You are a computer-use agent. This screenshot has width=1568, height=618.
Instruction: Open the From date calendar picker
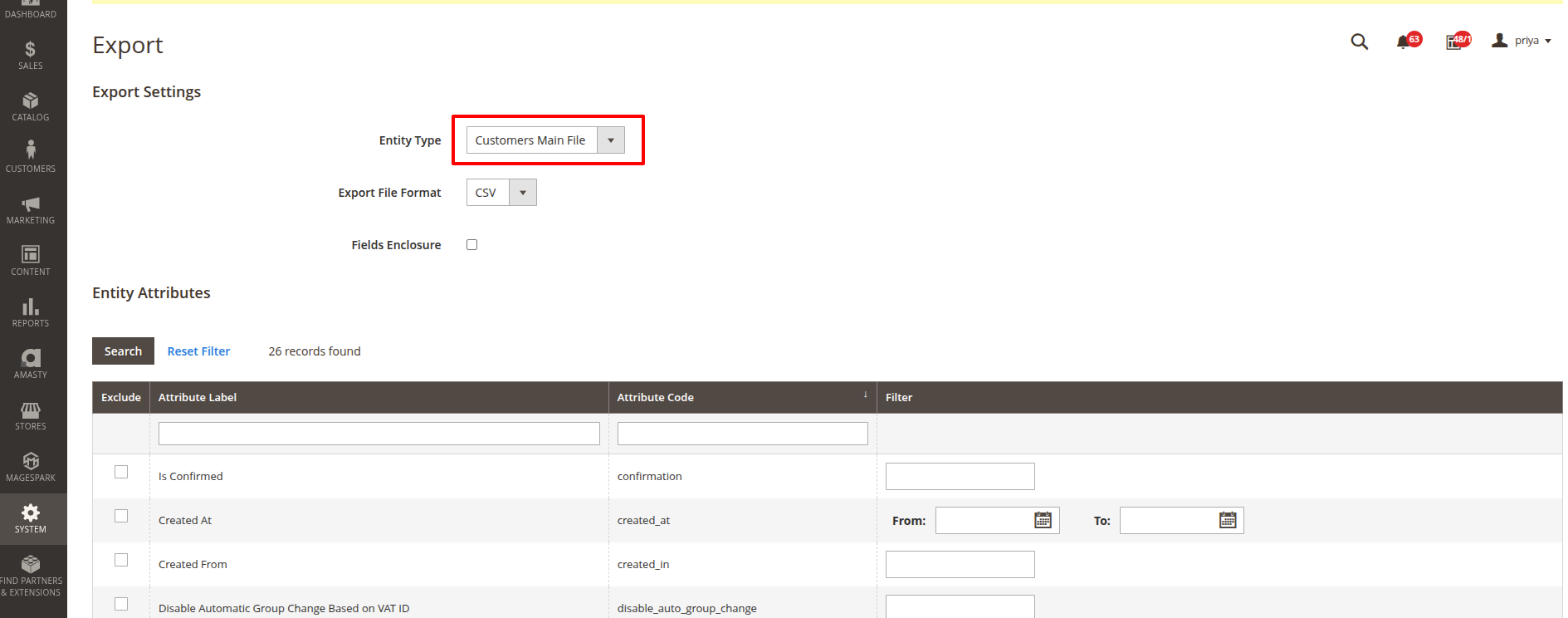point(1043,520)
